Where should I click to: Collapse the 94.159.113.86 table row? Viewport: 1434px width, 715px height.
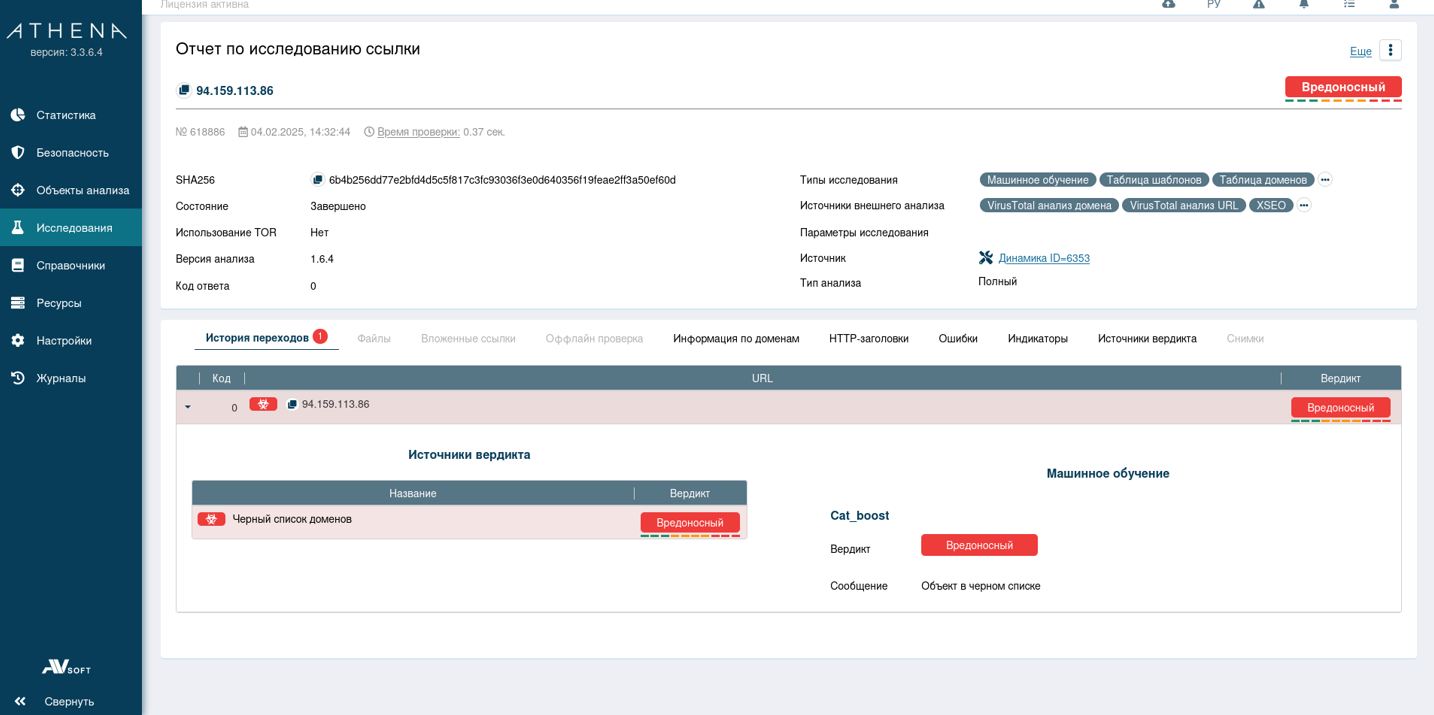(188, 408)
